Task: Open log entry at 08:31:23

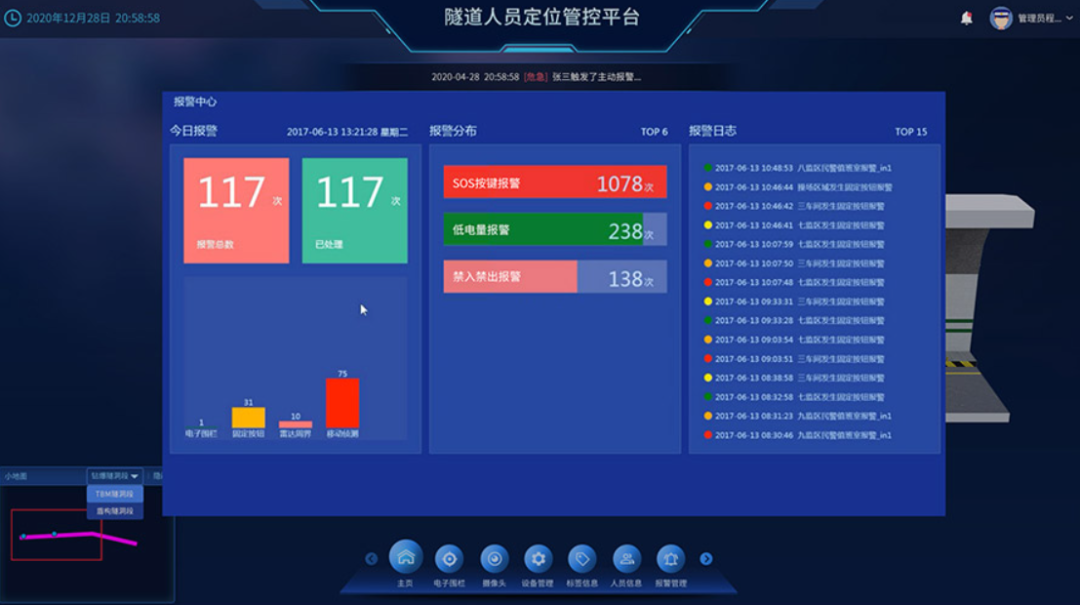Action: click(798, 416)
